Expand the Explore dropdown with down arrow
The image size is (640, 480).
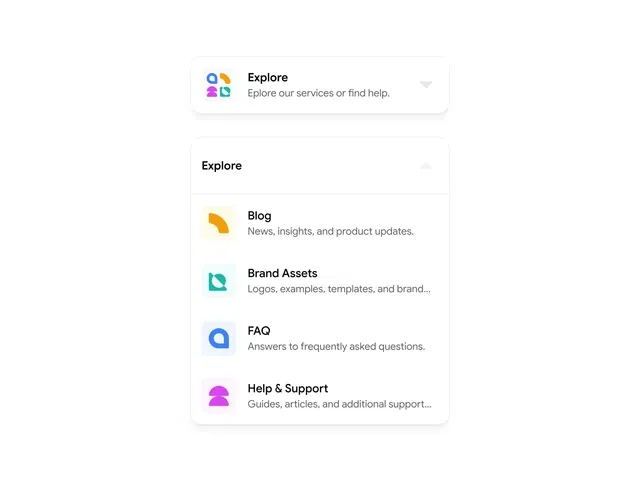426,84
